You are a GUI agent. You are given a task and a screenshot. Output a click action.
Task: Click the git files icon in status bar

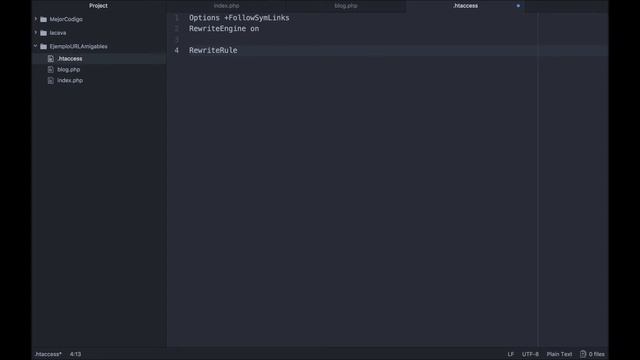583,354
